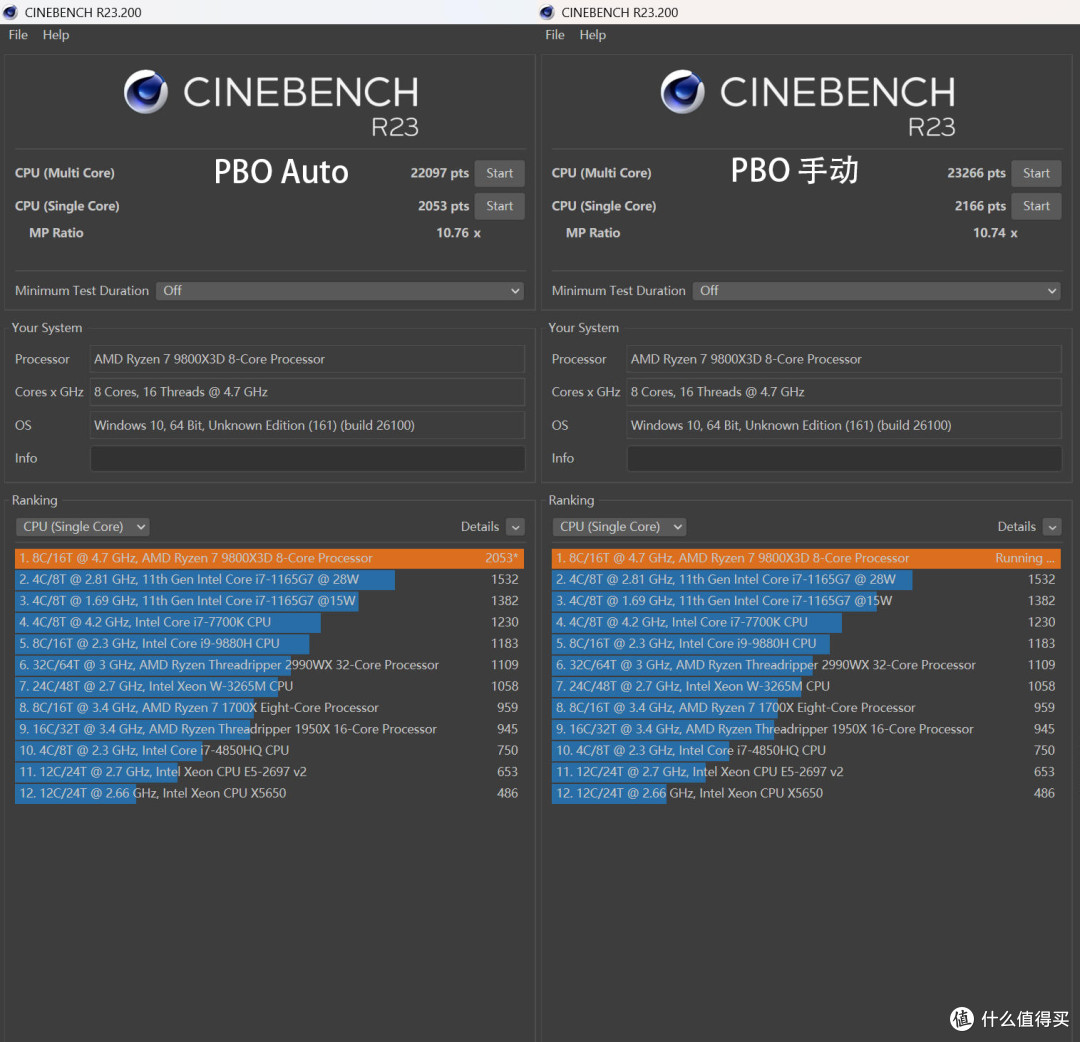The width and height of the screenshot is (1080, 1042).
Task: Select i7-1165G7 @ 28W row in left window
Action: (x=269, y=579)
